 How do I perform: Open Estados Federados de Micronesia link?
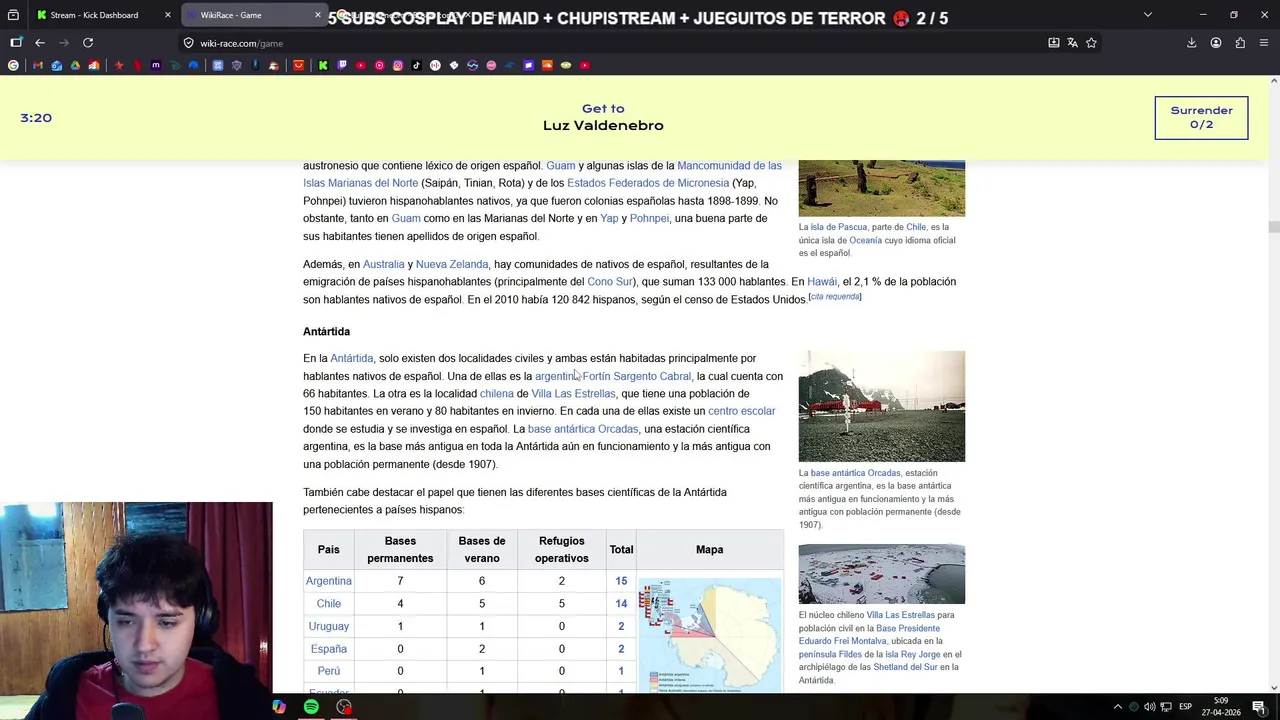pyautogui.click(x=648, y=183)
